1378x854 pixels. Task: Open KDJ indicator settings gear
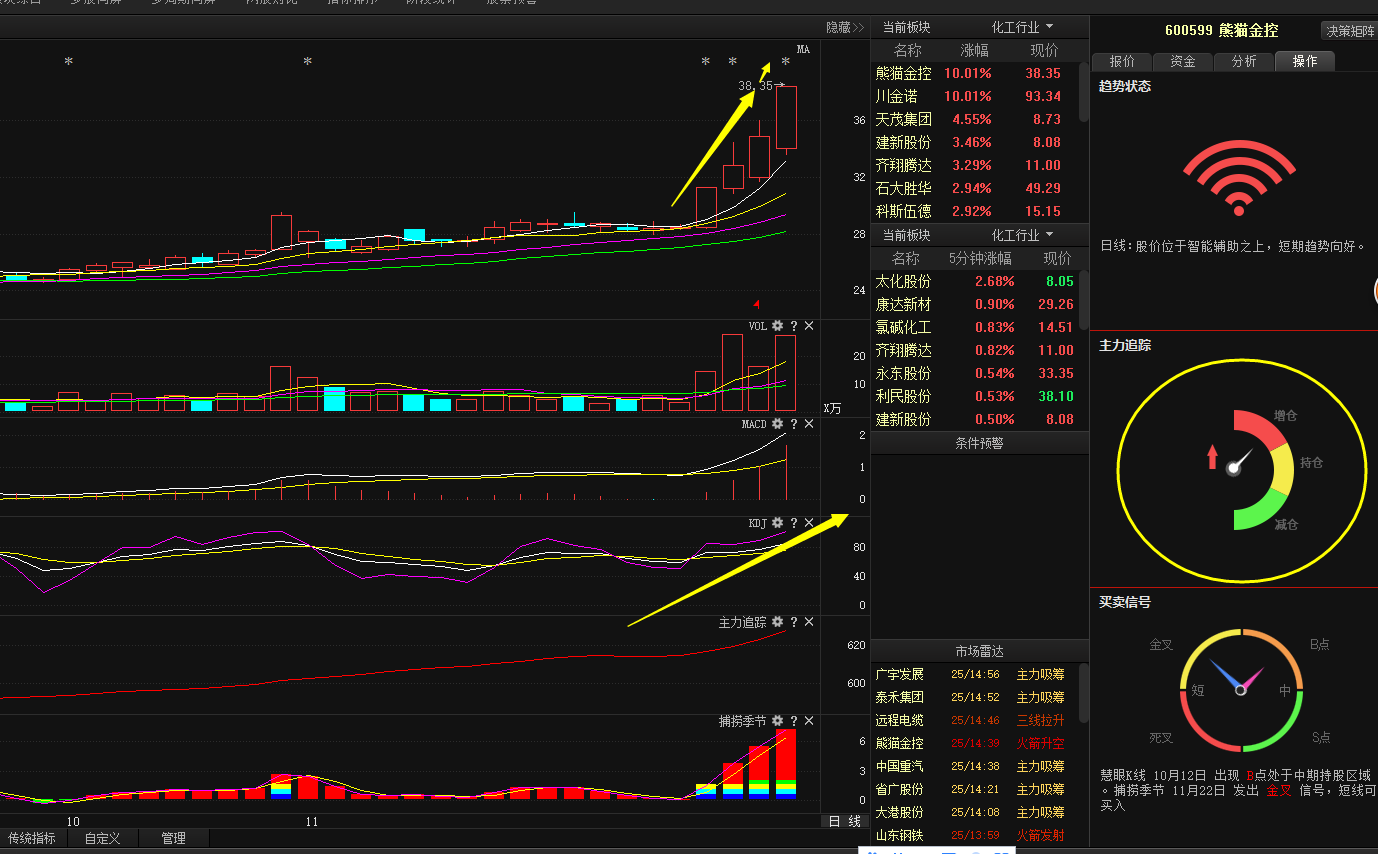pos(778,523)
